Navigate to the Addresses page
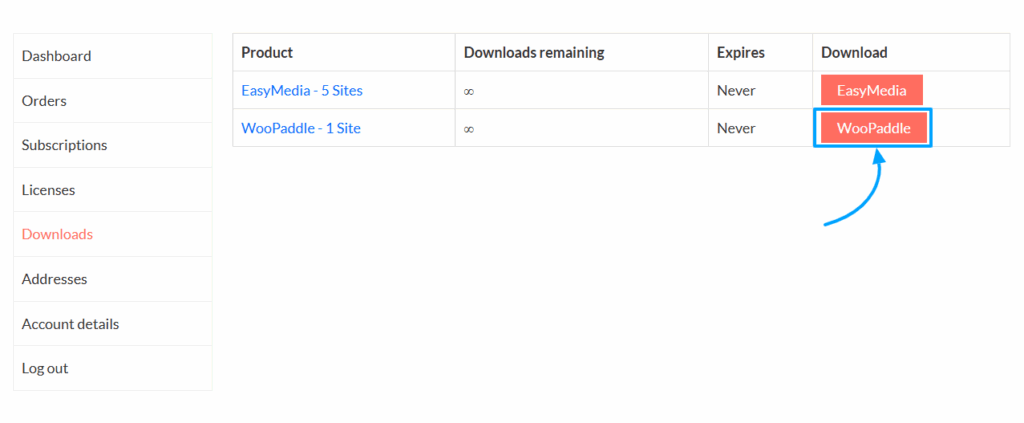Viewport: 1024px width, 423px height. [54, 279]
